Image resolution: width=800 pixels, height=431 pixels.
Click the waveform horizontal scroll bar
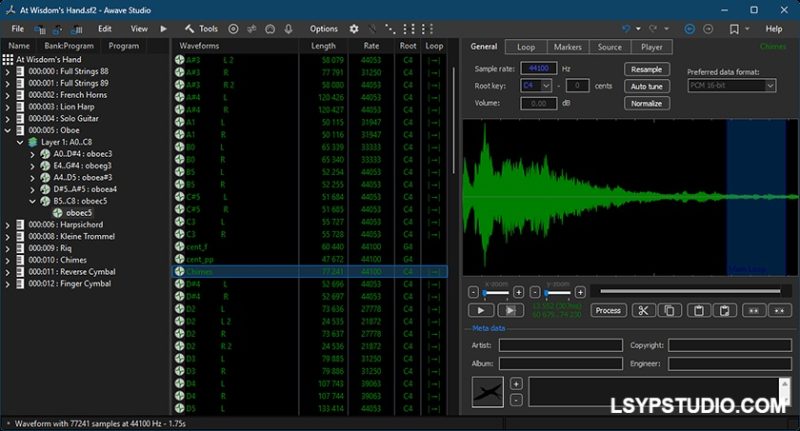690,292
